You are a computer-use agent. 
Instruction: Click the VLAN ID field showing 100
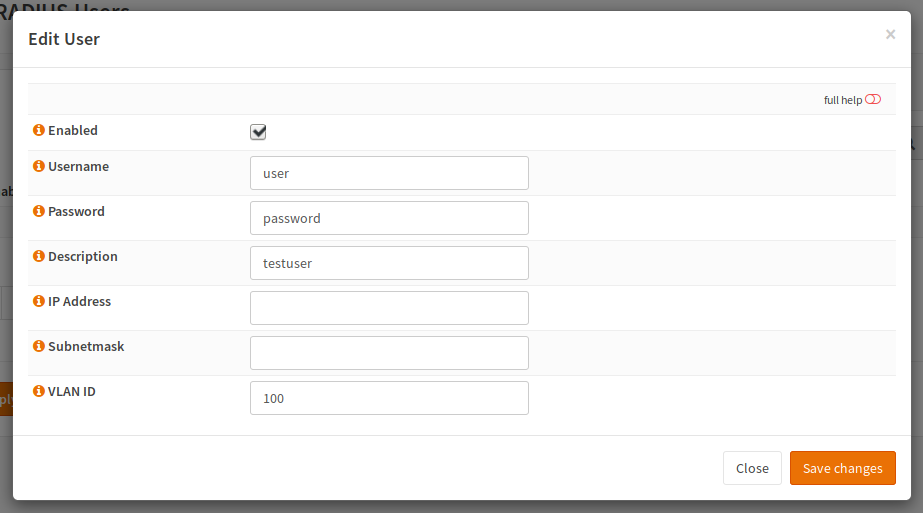click(389, 398)
